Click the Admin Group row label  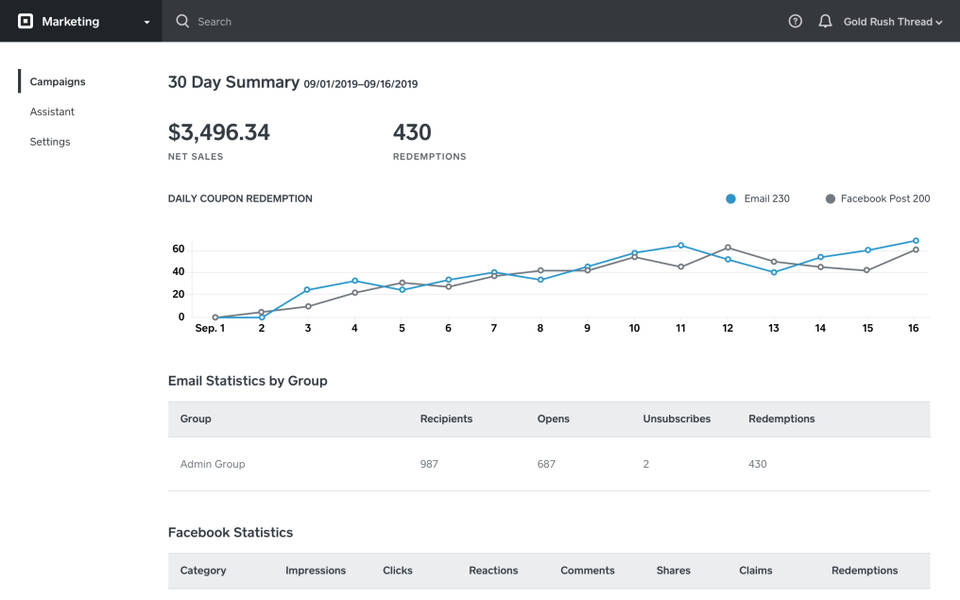click(x=212, y=464)
